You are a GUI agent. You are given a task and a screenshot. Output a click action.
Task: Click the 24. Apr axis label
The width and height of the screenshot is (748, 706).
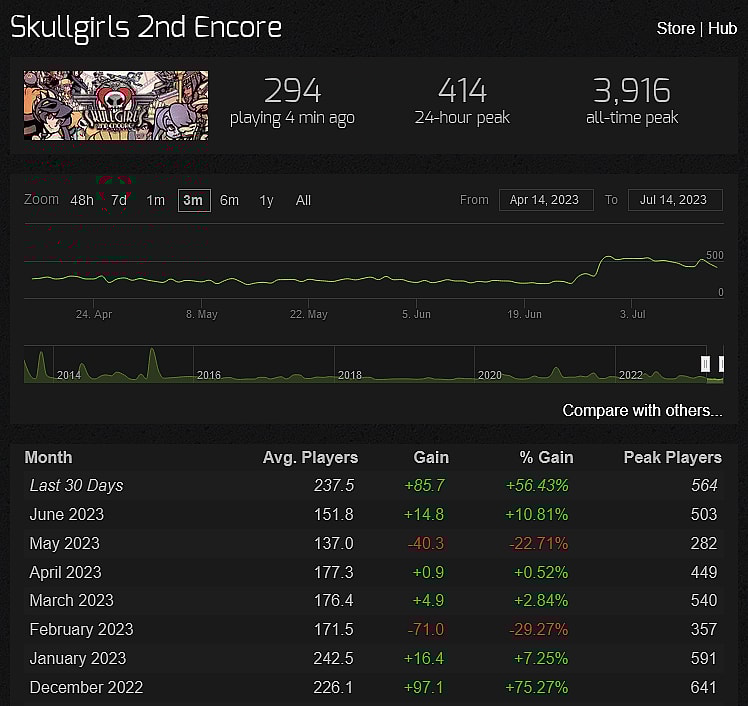pos(94,314)
